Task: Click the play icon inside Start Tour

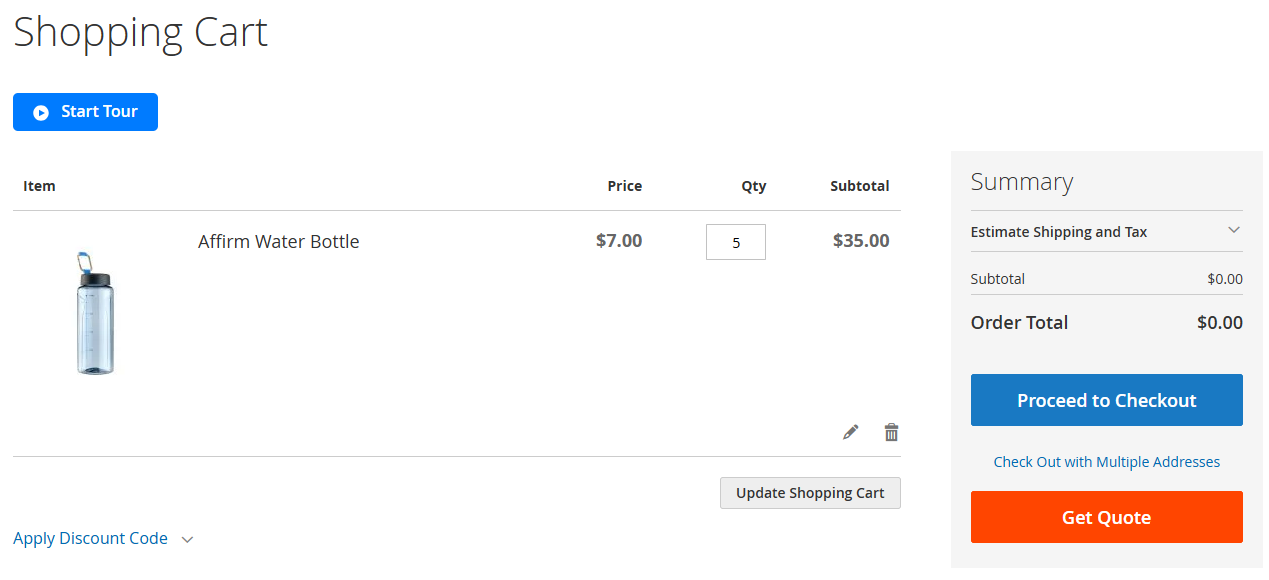Action: tap(40, 112)
